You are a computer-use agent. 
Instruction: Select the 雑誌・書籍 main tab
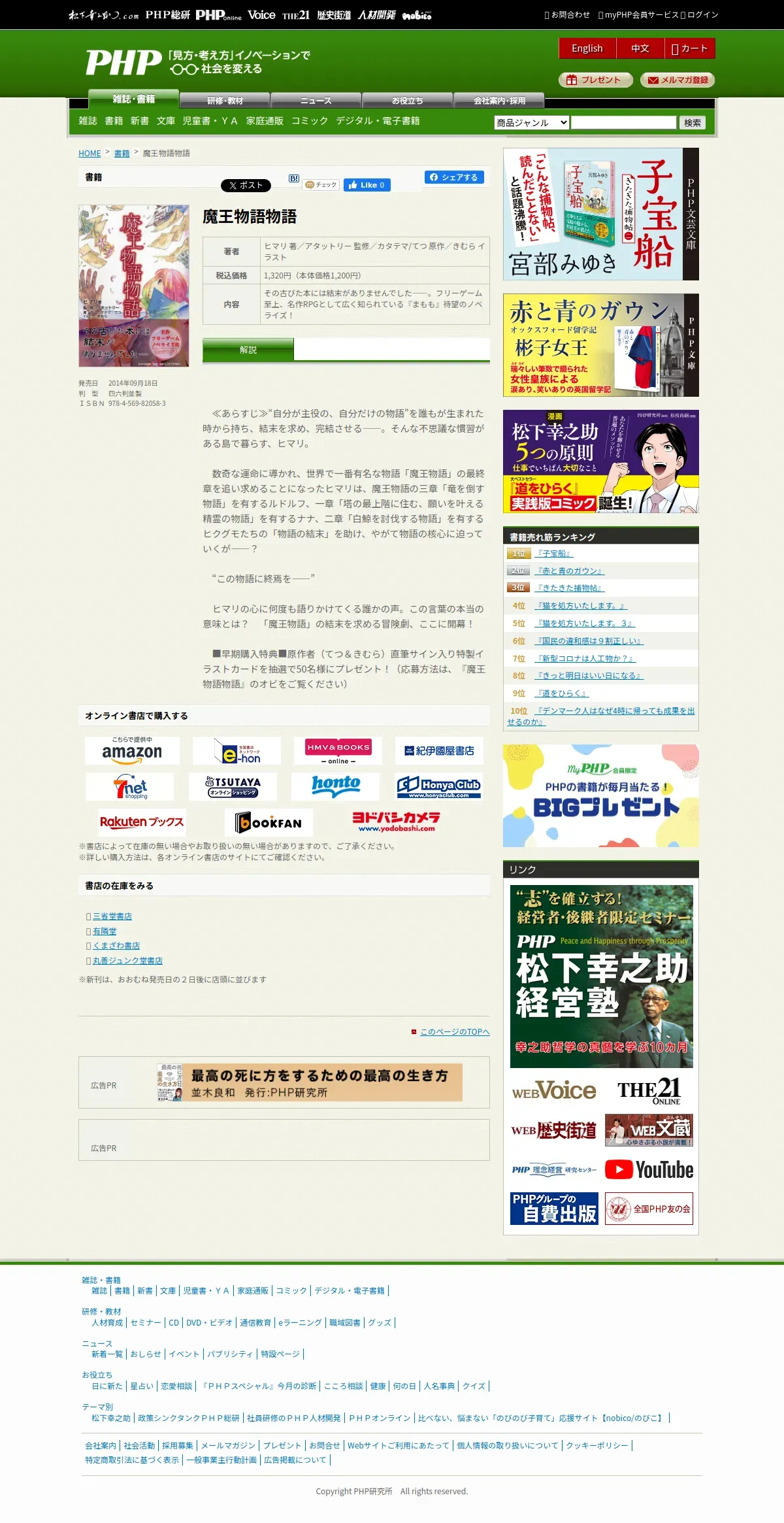coord(133,99)
